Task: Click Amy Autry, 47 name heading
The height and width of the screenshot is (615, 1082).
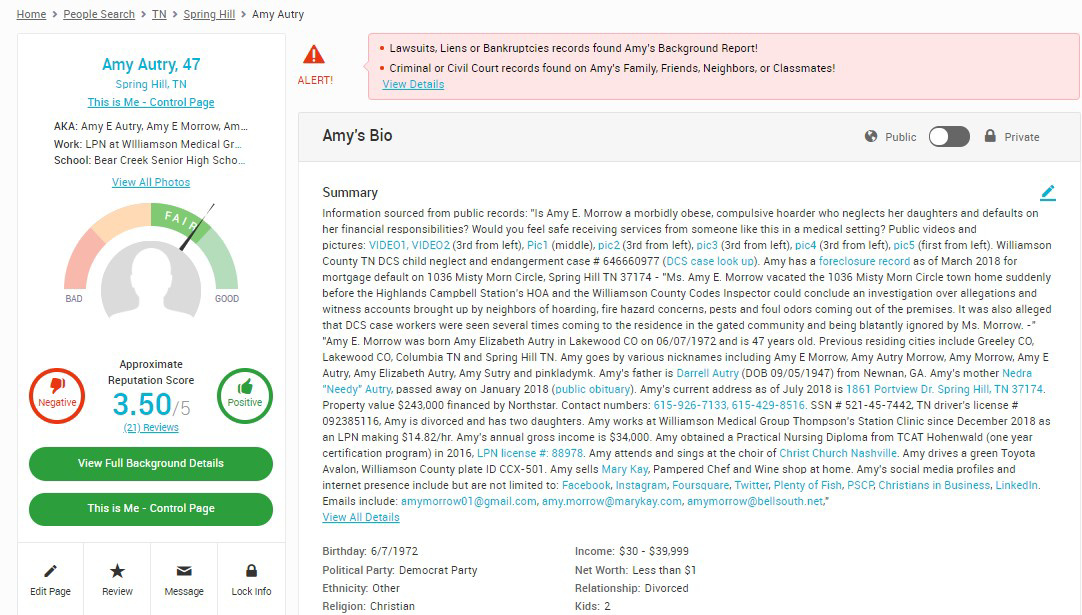Action: pos(151,64)
